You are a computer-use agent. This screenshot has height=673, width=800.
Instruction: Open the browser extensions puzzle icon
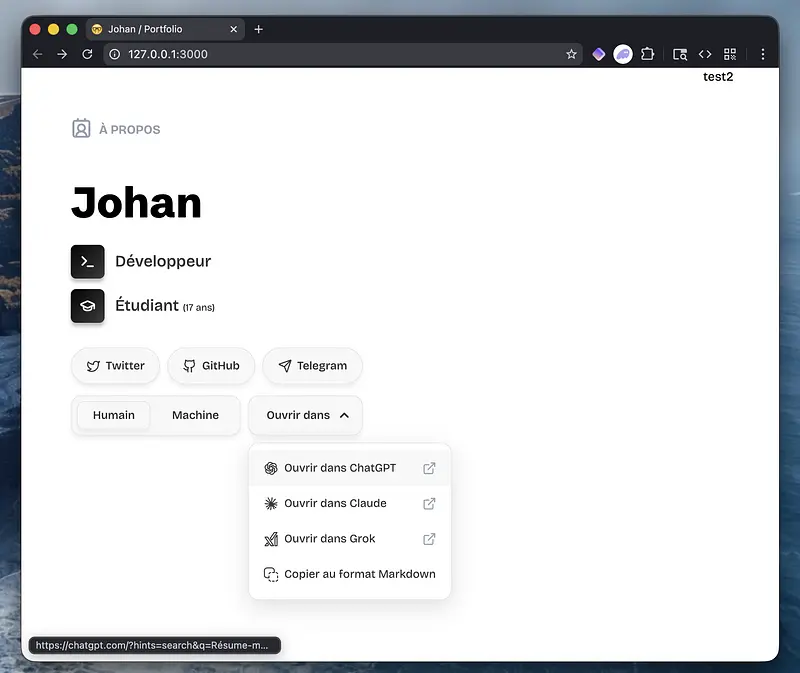648,54
